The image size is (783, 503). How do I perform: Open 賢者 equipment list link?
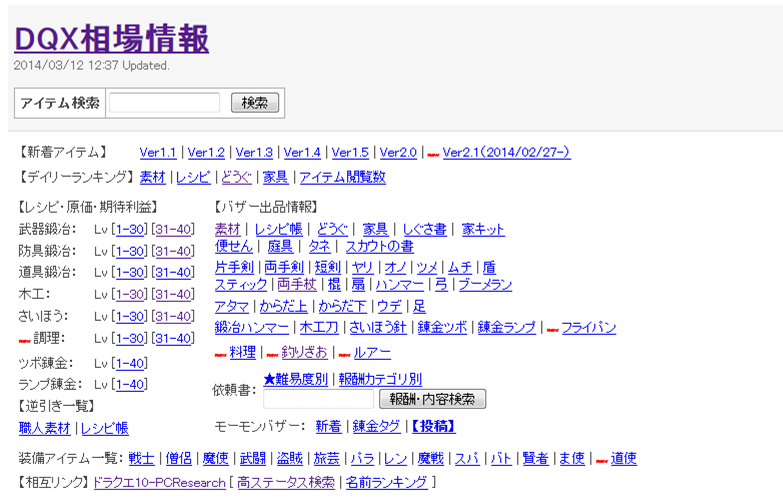(535, 459)
